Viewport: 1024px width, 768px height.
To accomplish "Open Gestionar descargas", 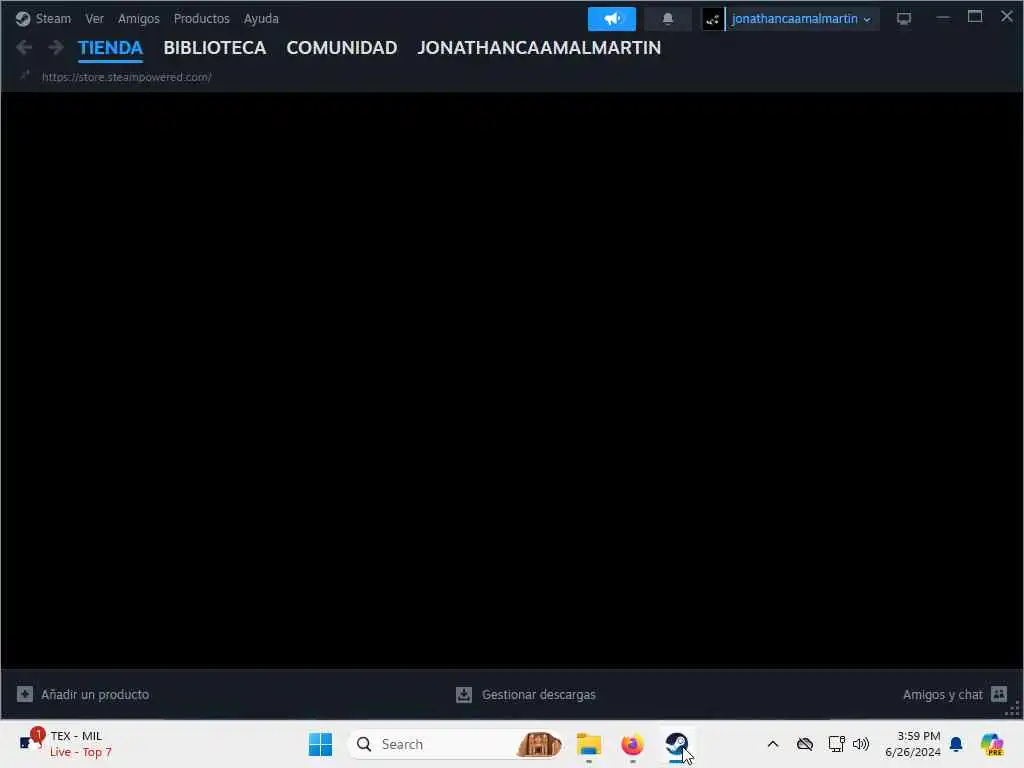I will click(x=526, y=694).
